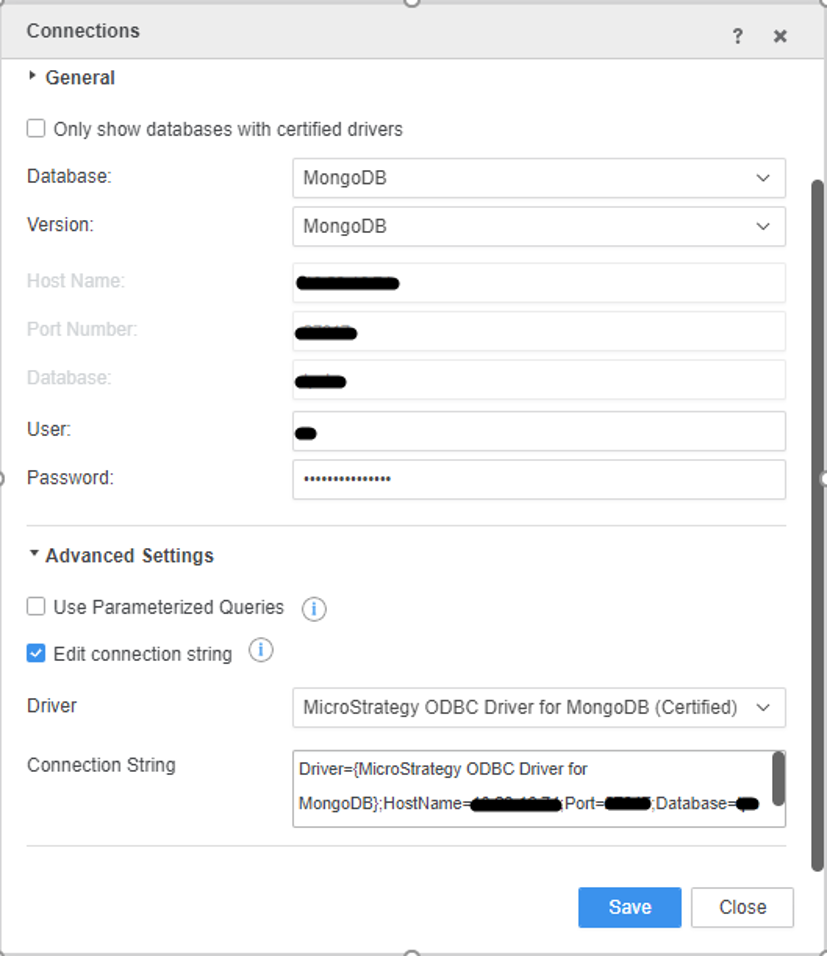View info about Use Parameterized Queries
The image size is (827, 956).
(x=313, y=609)
